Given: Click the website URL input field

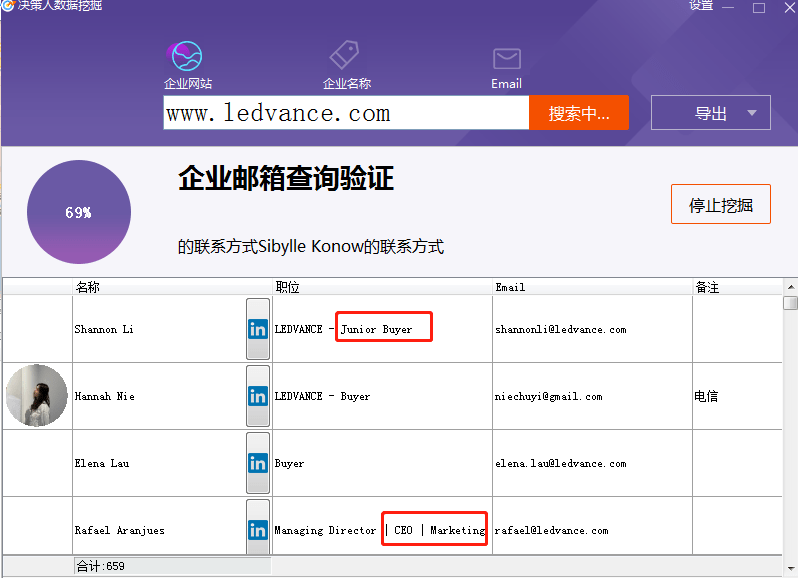Looking at the screenshot, I should [345, 113].
